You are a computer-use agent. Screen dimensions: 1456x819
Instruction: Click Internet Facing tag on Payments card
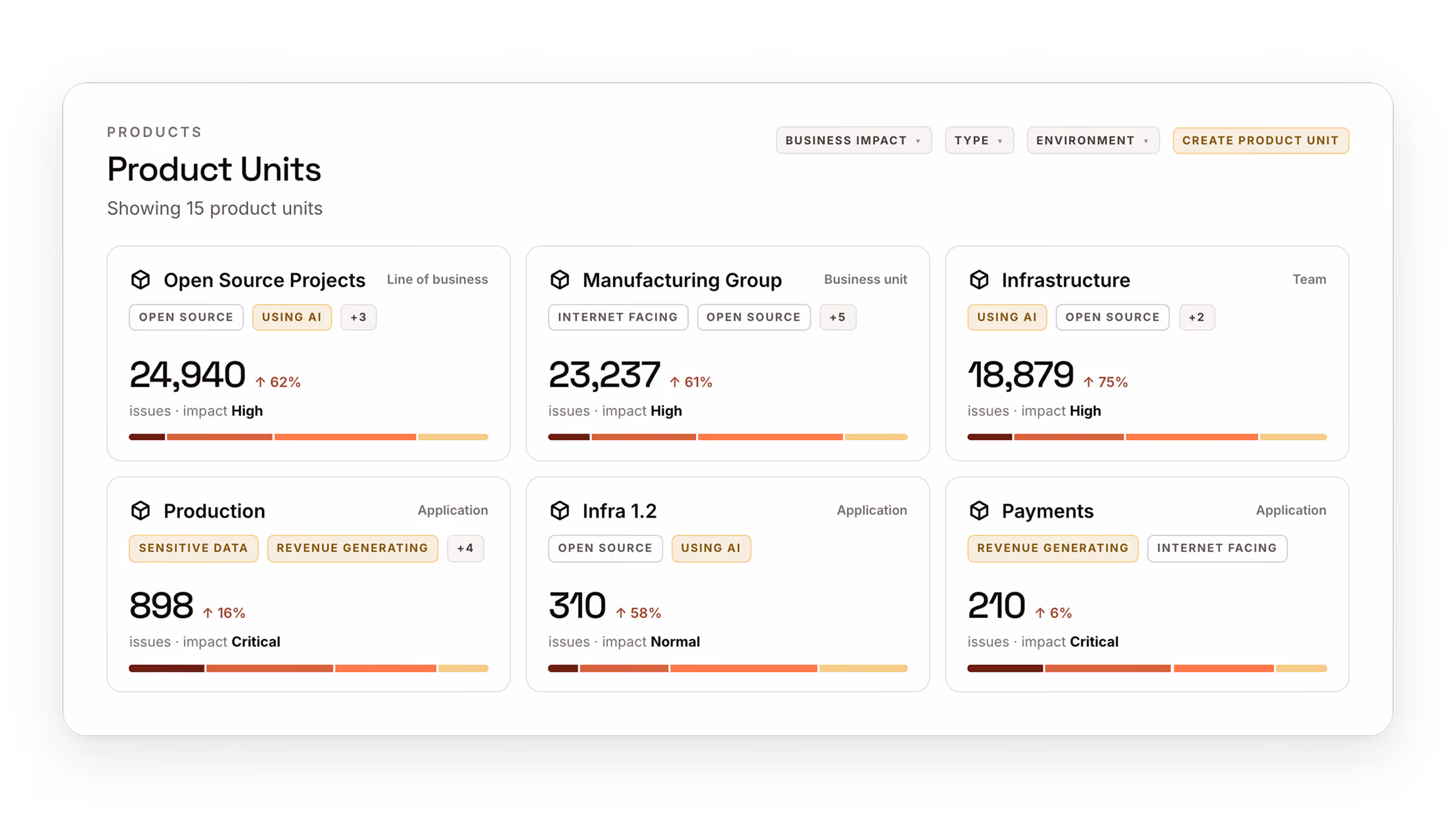tap(1217, 548)
